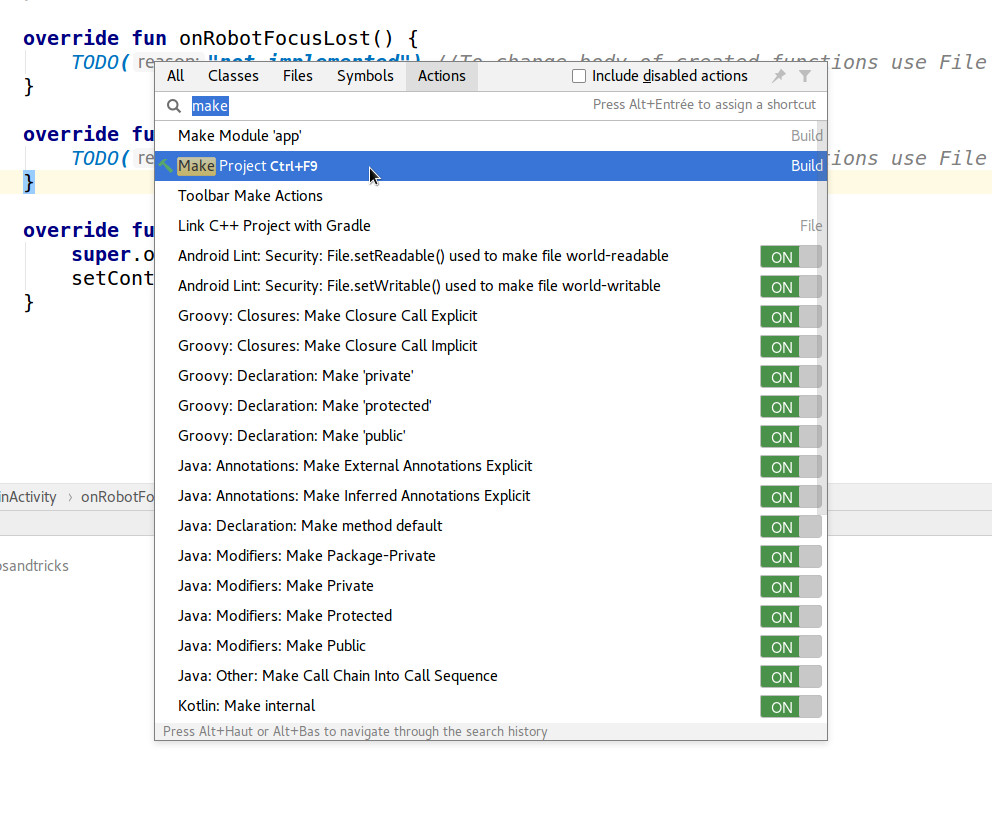Toggle Java Make Private switch
Image resolution: width=992 pixels, height=815 pixels.
791,587
